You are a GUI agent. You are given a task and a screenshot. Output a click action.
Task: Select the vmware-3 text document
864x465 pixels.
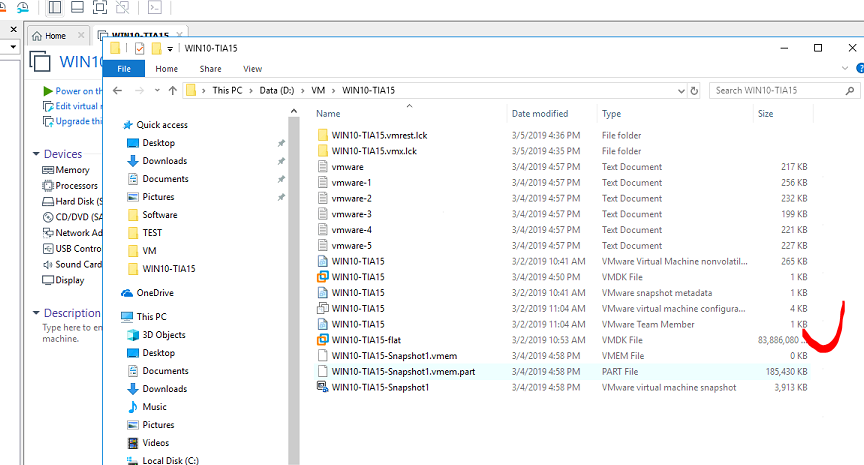click(x=563, y=214)
